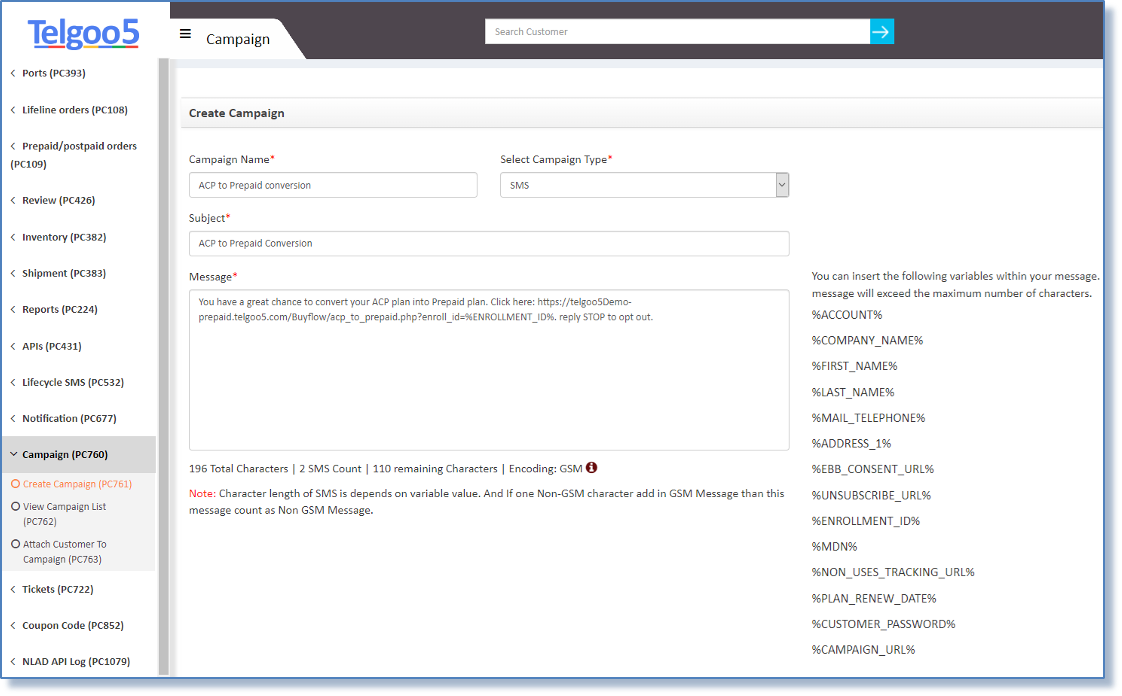Open Reports (PC224) menu item
The image size is (1122, 696).
tap(59, 310)
